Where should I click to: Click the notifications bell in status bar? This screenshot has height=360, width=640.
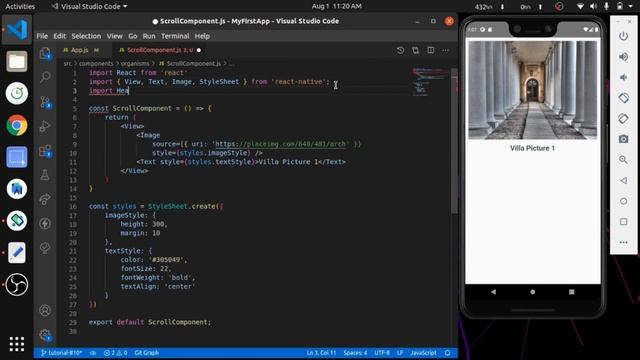[x=448, y=353]
